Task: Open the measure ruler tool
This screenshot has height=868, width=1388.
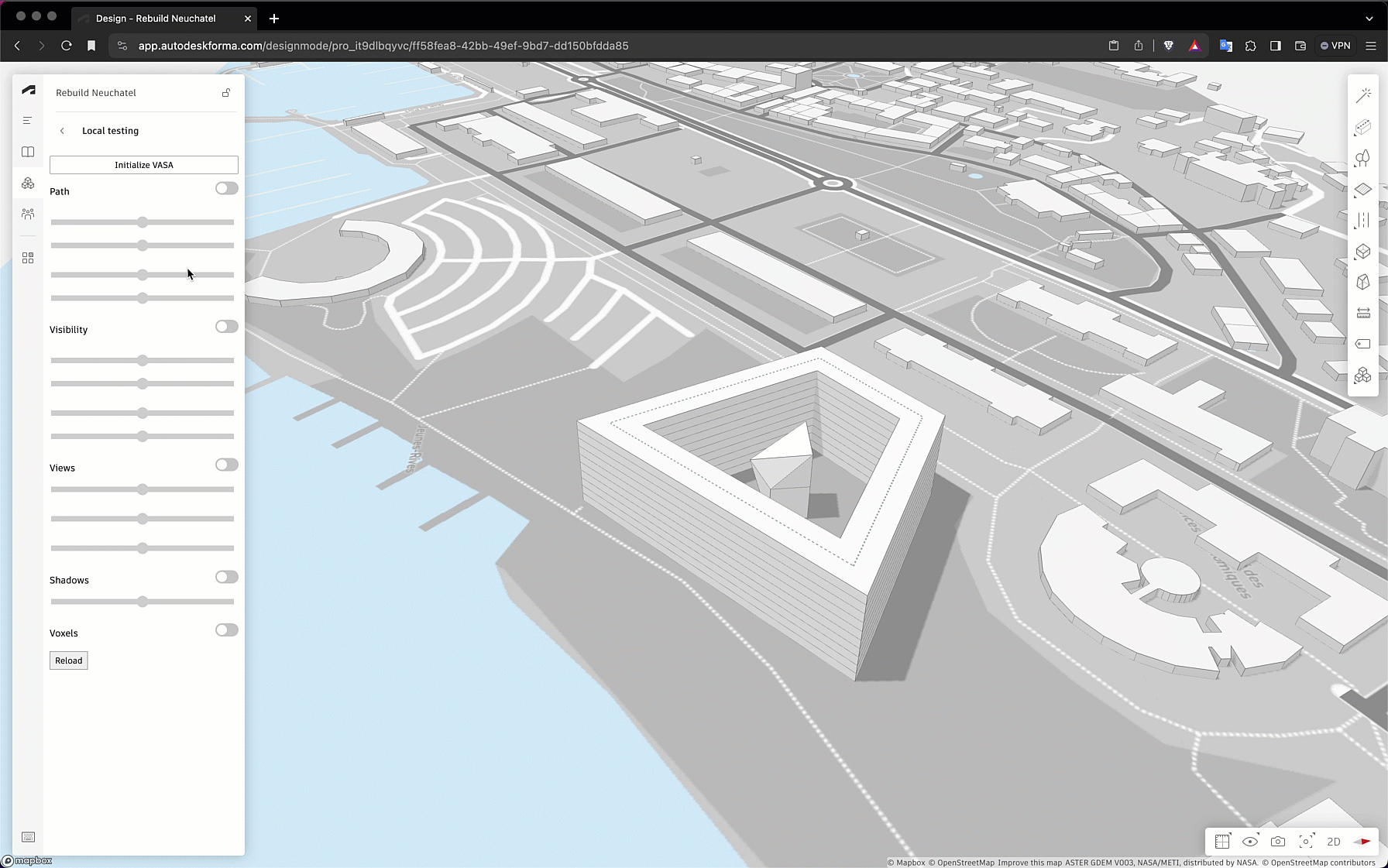Action: [x=1362, y=313]
